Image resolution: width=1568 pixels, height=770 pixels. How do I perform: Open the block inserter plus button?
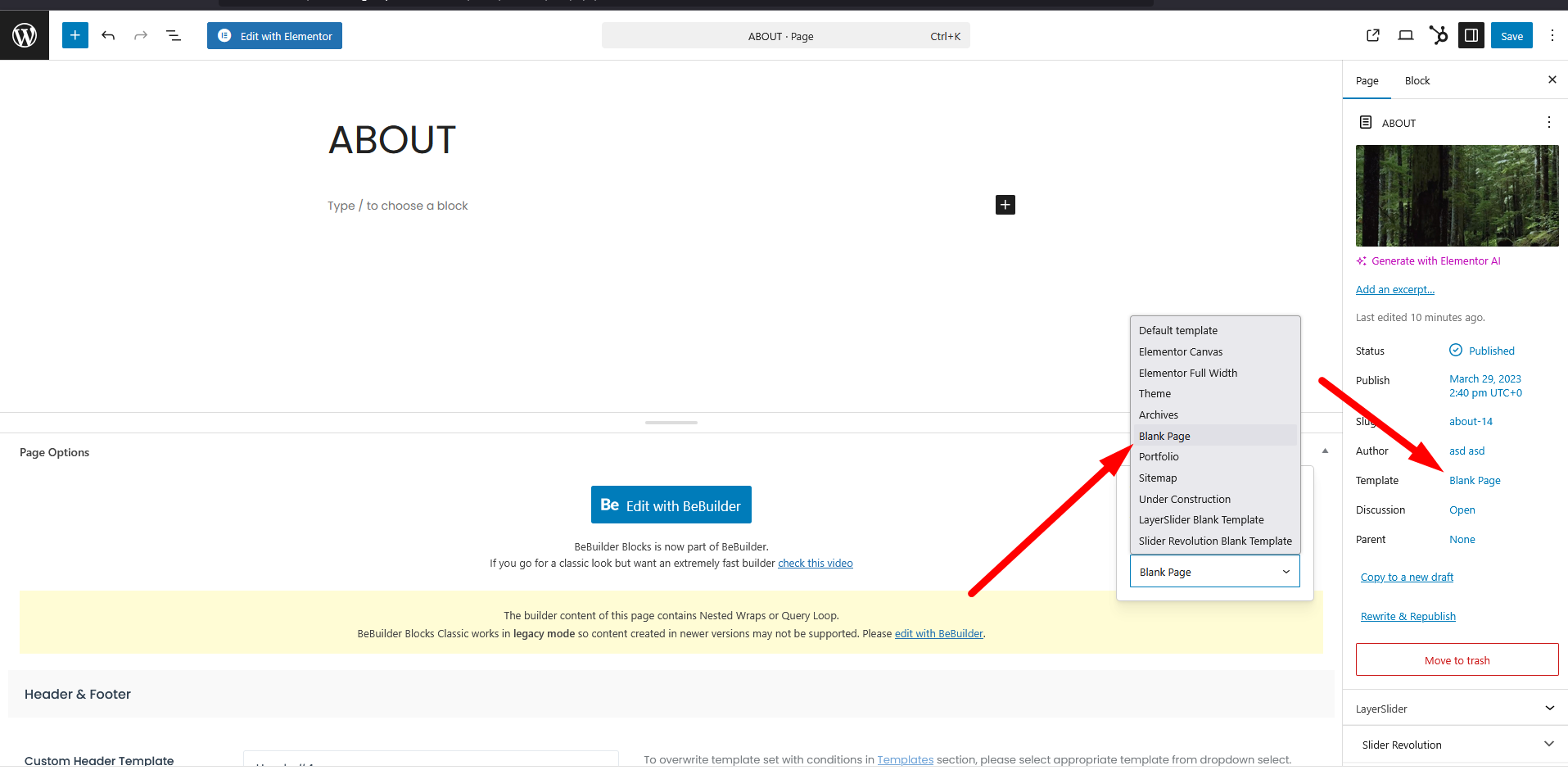point(75,35)
